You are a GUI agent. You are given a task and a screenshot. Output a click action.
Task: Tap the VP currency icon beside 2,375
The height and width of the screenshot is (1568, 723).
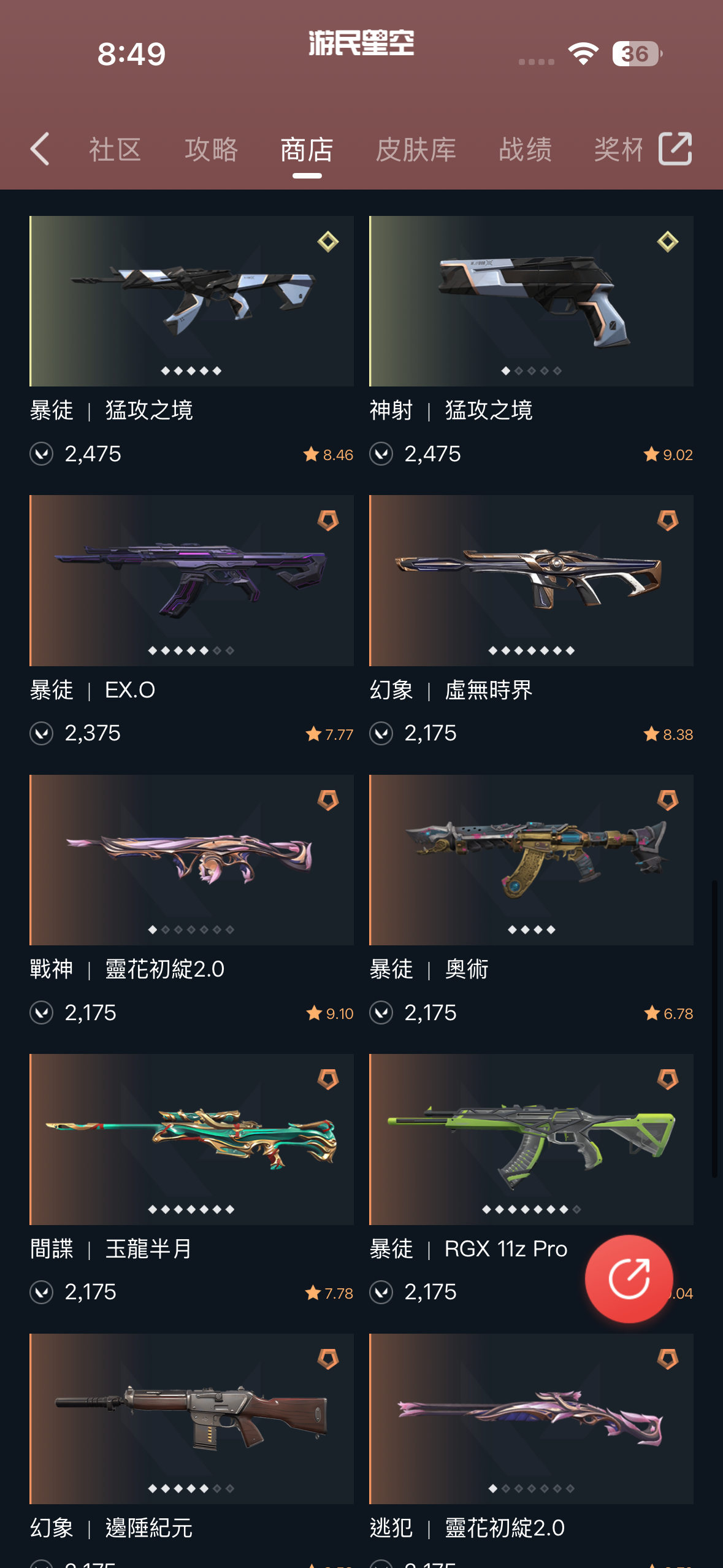(42, 733)
